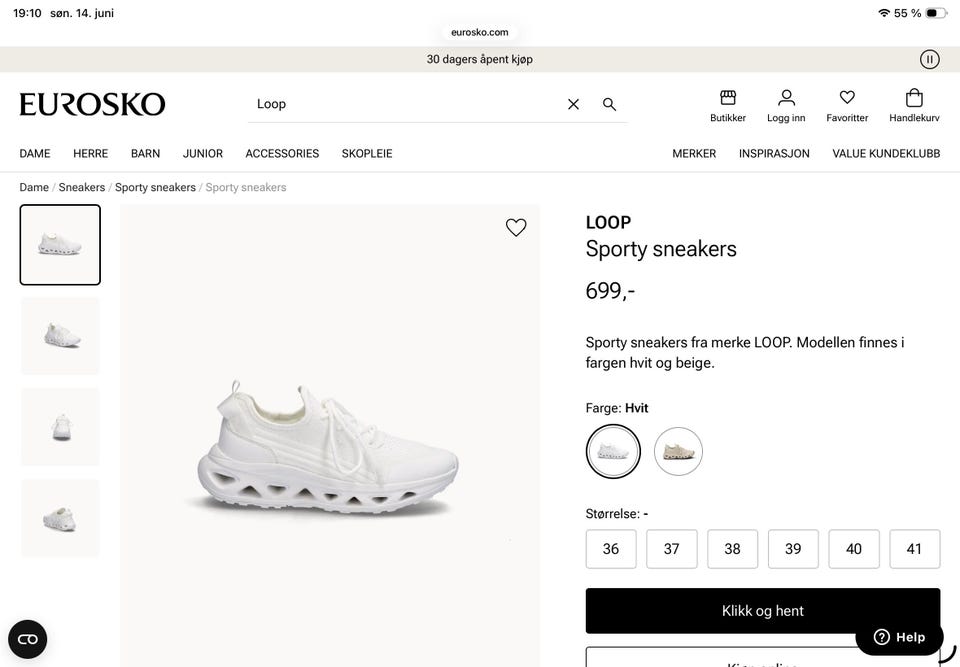Image resolution: width=960 pixels, height=667 pixels.
Task: Open the MERKER menu item
Action: [x=694, y=154]
